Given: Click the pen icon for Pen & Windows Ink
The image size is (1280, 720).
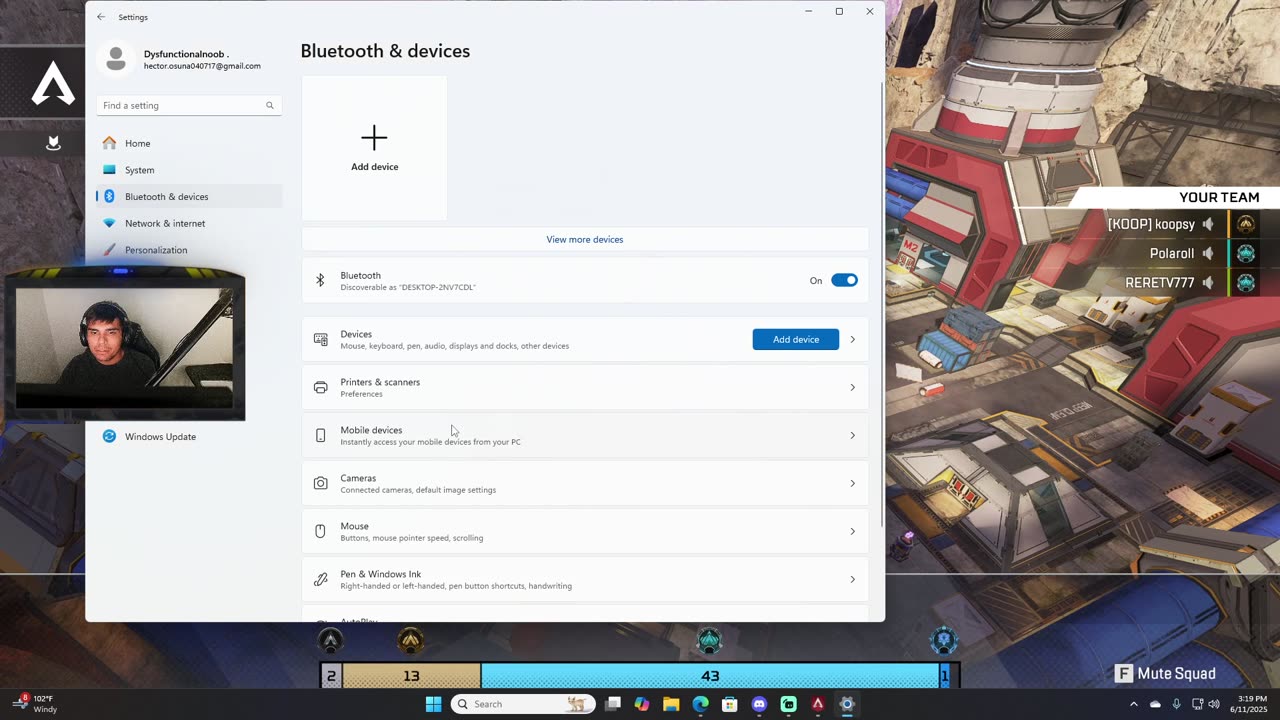Looking at the screenshot, I should tap(320, 579).
